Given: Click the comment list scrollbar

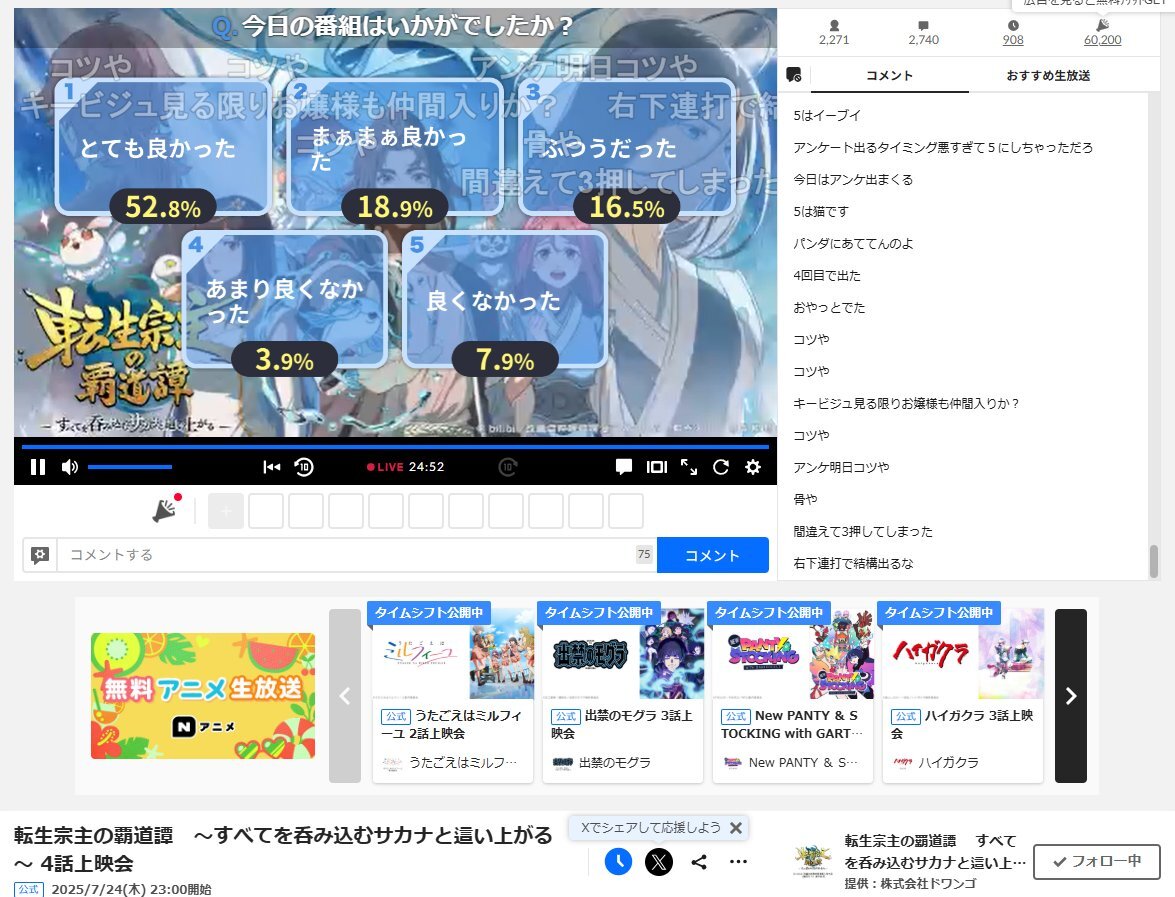Looking at the screenshot, I should 1154,560.
